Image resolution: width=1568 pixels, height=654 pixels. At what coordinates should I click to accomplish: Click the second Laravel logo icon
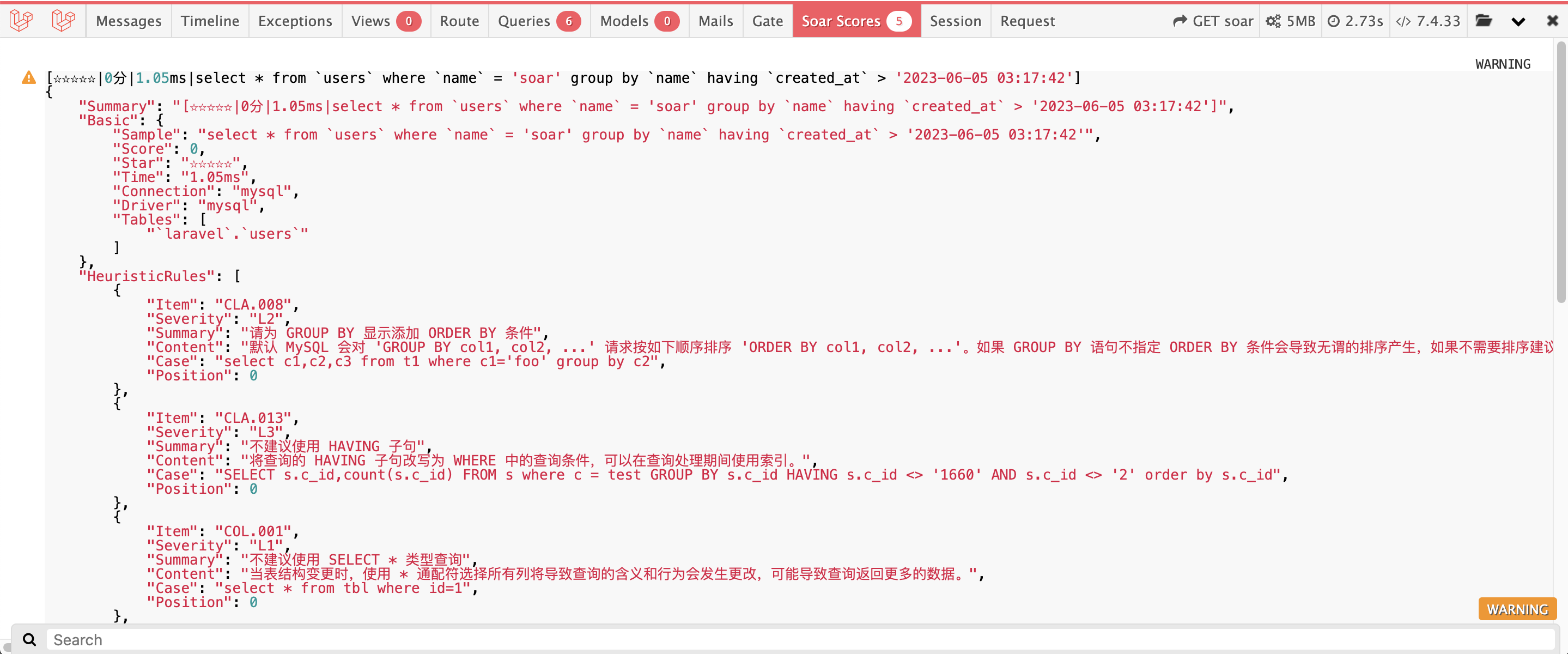[63, 21]
